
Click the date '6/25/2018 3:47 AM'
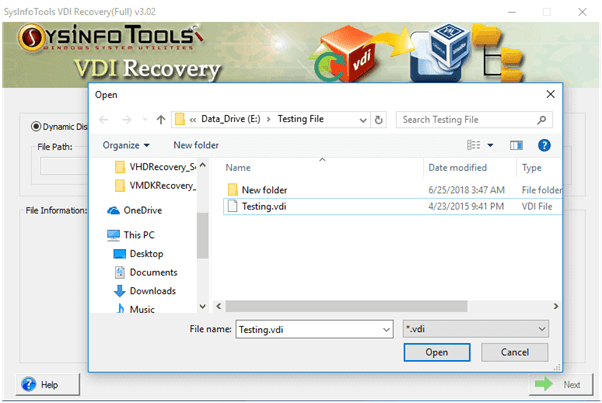(466, 190)
